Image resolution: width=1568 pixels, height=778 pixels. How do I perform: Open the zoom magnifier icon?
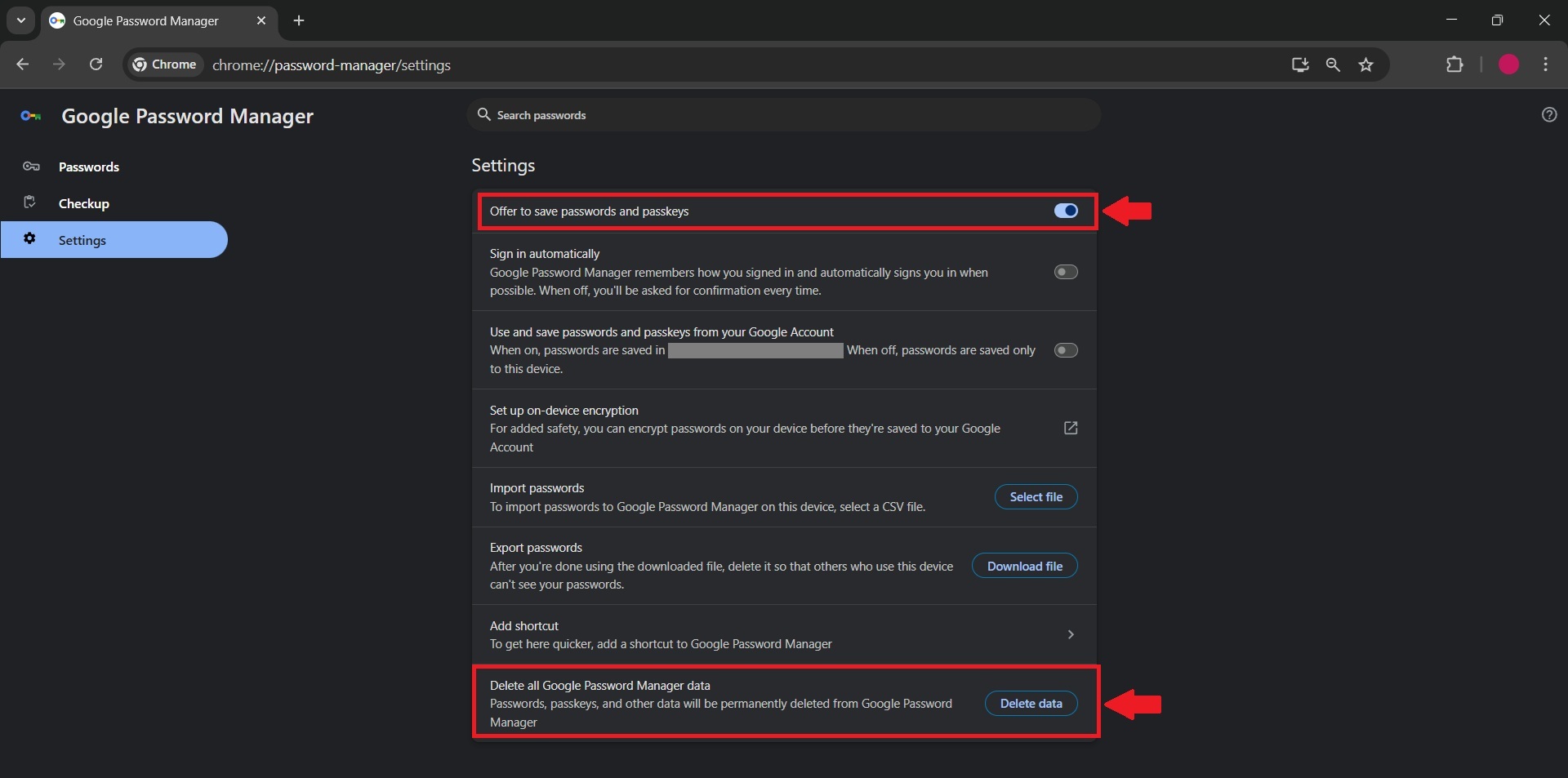(x=1333, y=64)
